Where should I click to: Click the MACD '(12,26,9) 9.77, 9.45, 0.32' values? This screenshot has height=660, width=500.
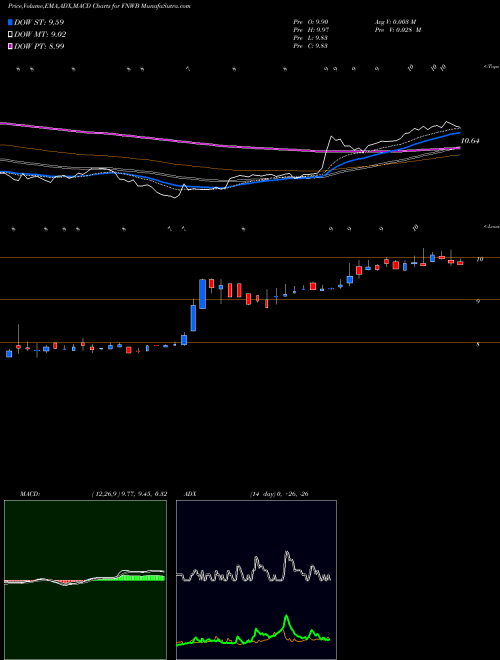click(129, 494)
